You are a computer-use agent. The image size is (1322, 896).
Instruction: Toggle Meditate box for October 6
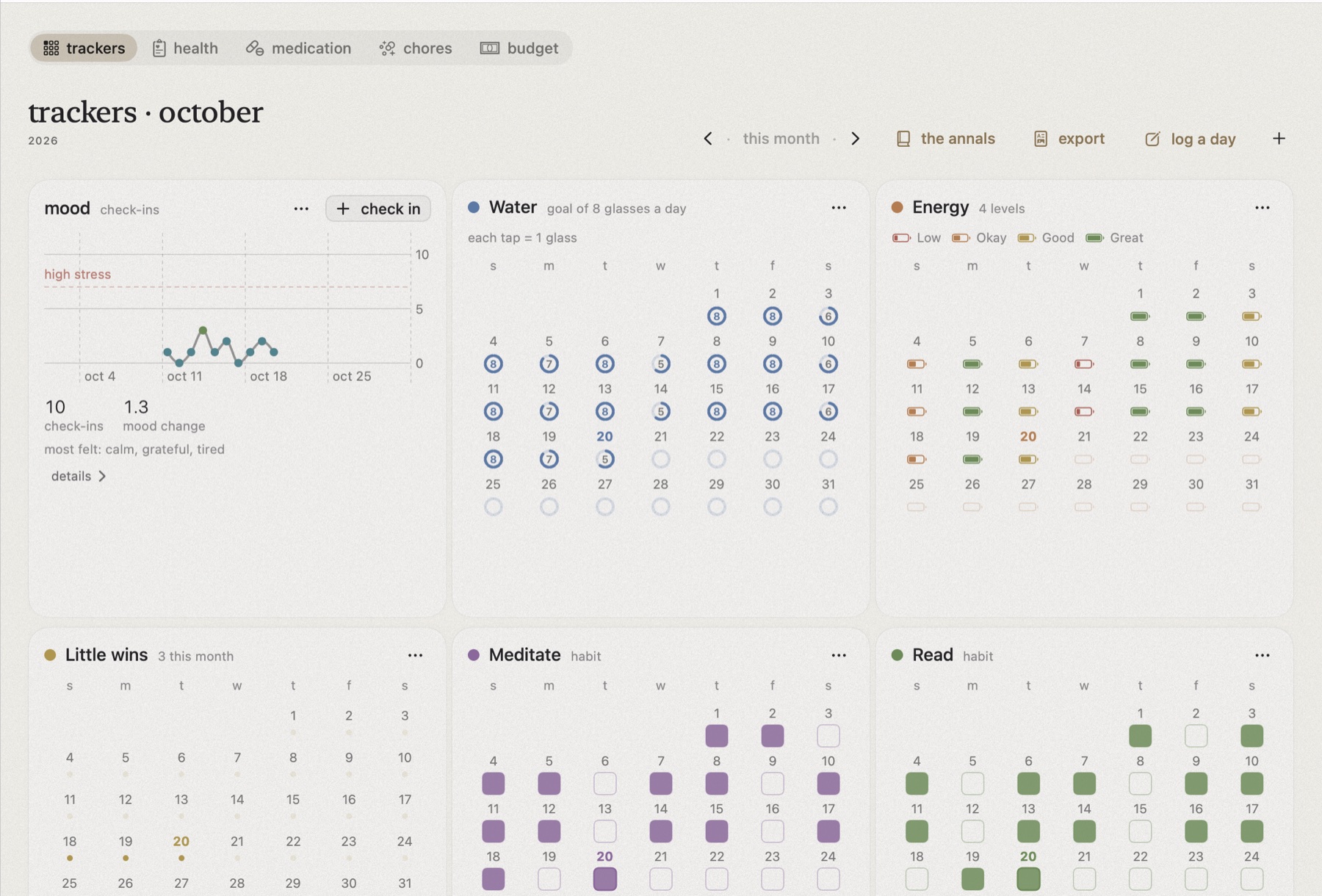point(604,783)
